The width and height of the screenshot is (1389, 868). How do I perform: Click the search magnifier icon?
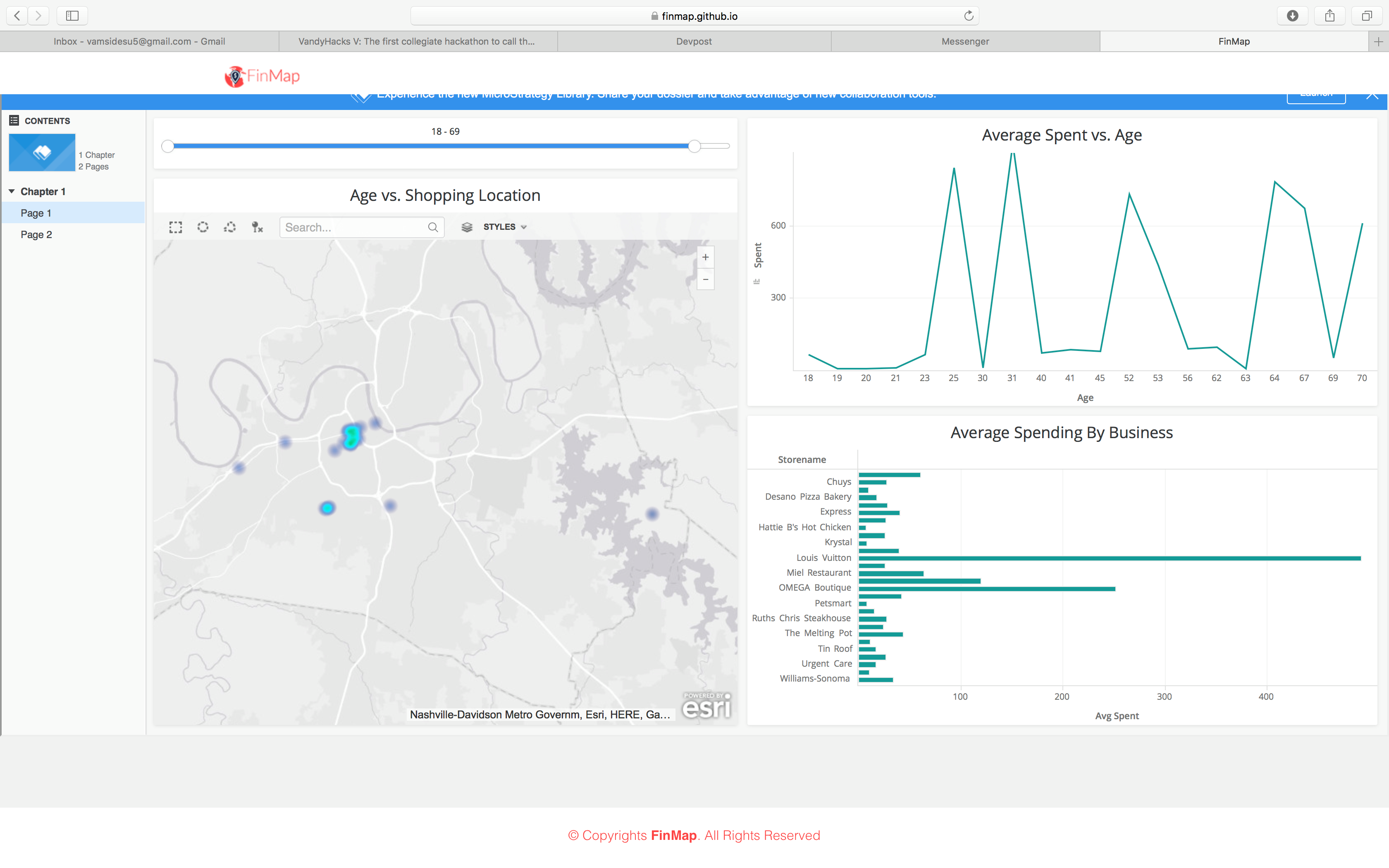pos(433,227)
